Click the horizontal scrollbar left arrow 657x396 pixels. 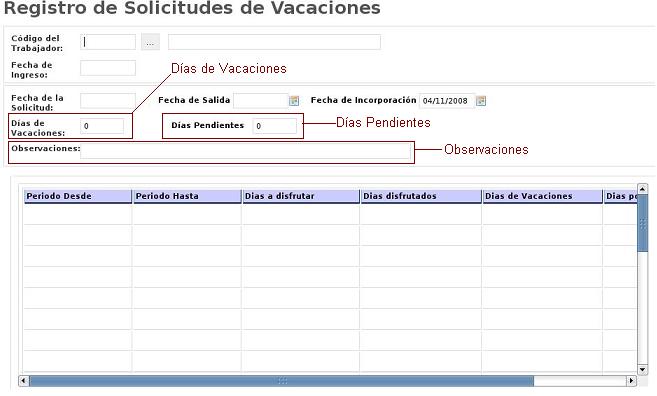pos(24,380)
